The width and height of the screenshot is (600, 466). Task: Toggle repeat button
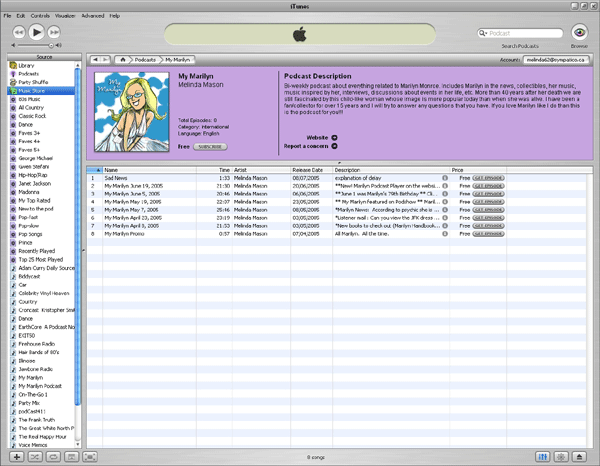53,457
